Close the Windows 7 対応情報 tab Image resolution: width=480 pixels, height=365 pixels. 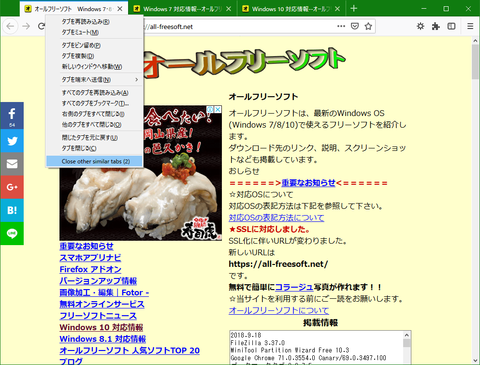[228, 9]
